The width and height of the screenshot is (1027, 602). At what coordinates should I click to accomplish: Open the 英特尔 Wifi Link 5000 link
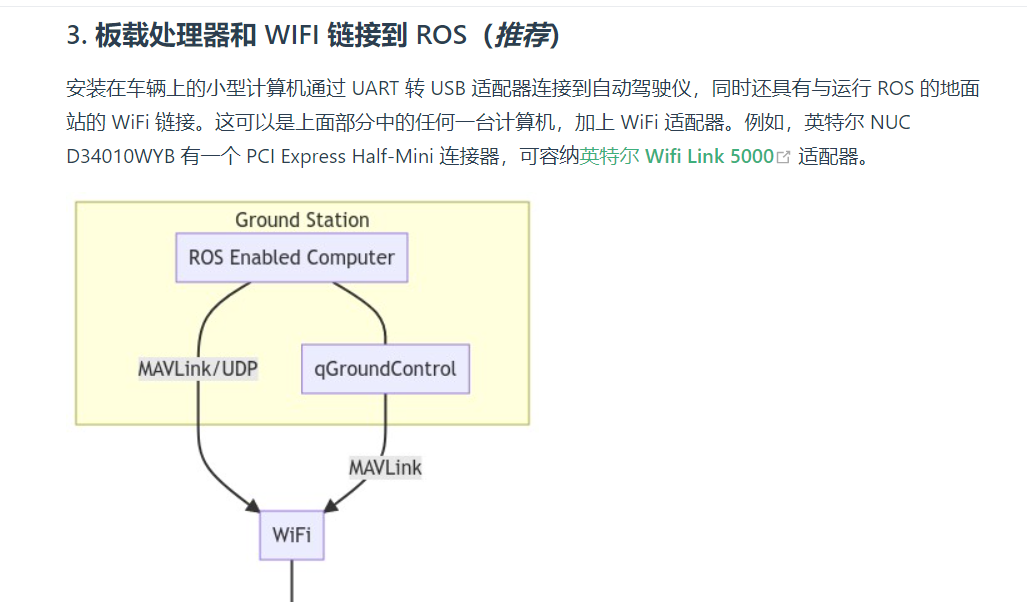pos(677,157)
